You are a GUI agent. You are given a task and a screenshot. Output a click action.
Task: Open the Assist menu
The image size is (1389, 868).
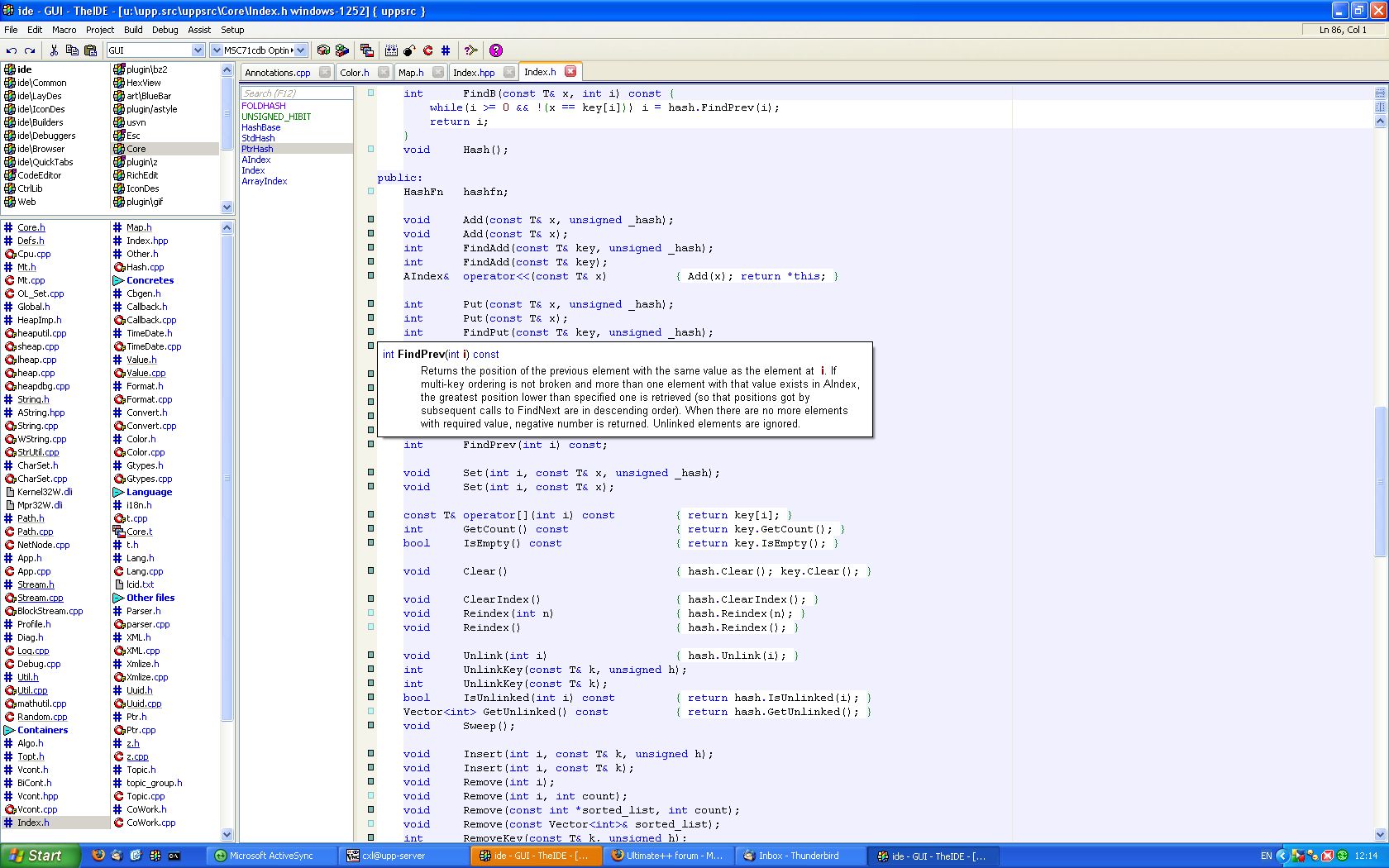tap(198, 30)
